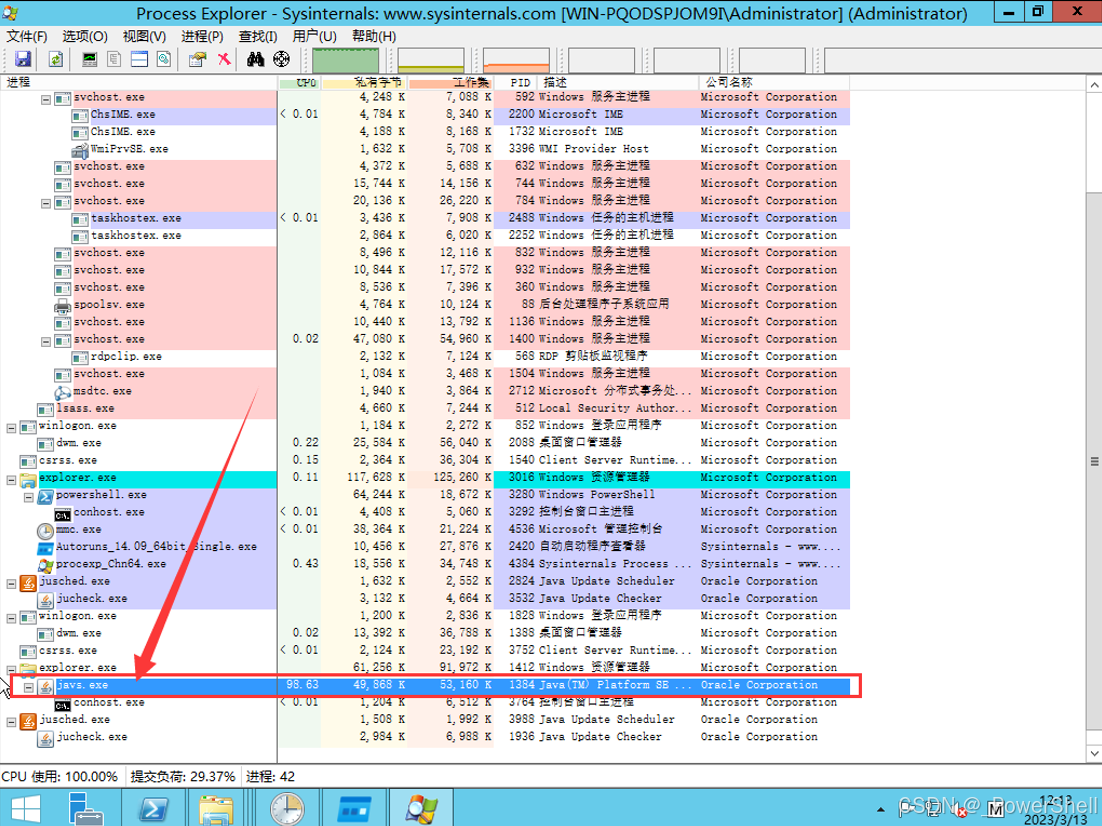1102x826 pixels.
Task: Open the 文件(F) menu
Action: [27, 37]
